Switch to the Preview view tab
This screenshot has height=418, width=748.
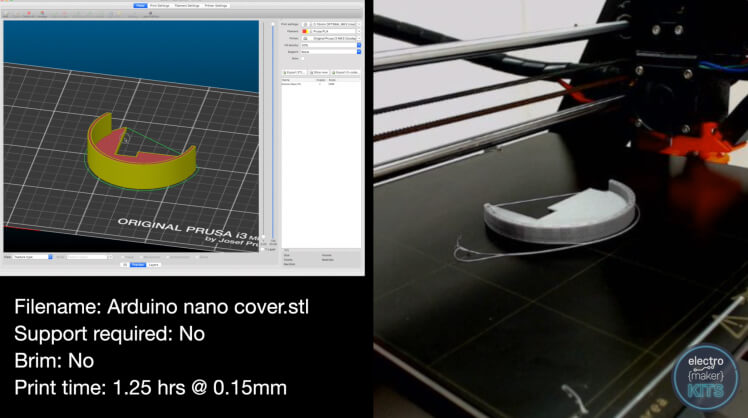(x=138, y=265)
